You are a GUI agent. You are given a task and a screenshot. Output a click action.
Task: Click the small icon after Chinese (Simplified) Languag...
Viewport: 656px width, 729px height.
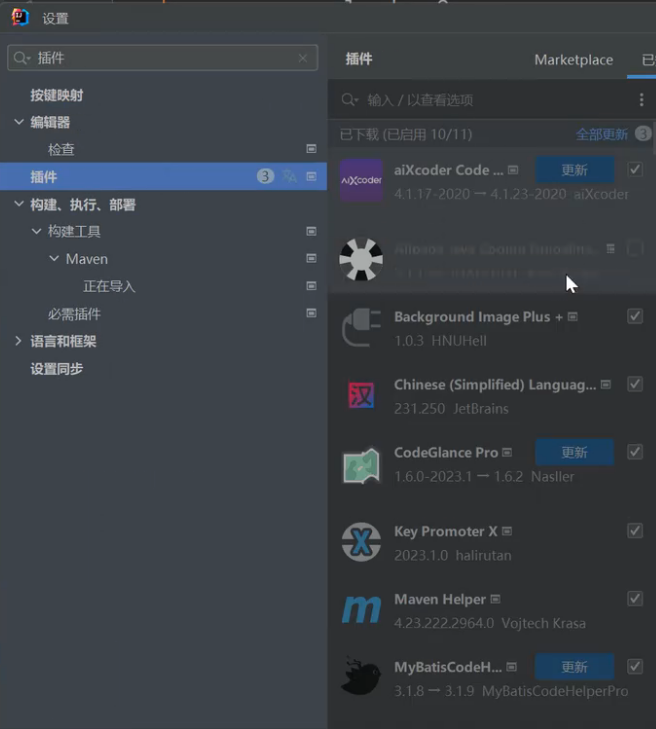point(606,384)
